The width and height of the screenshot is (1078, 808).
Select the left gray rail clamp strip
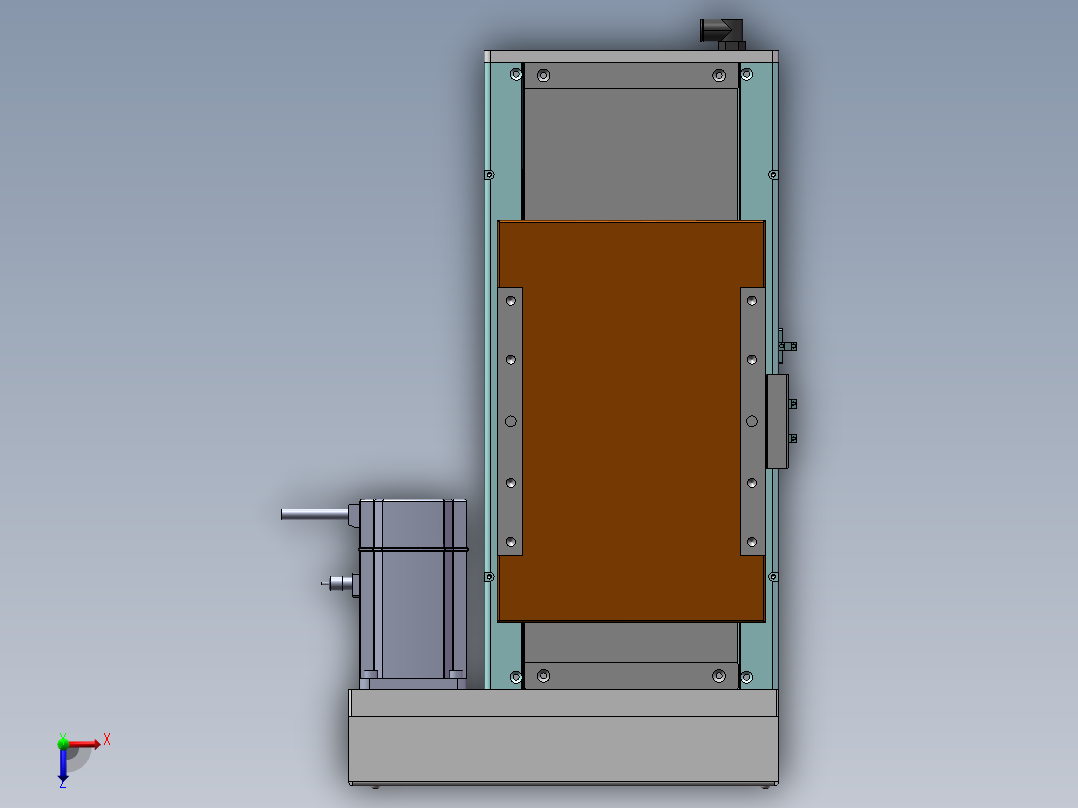[x=510, y=421]
